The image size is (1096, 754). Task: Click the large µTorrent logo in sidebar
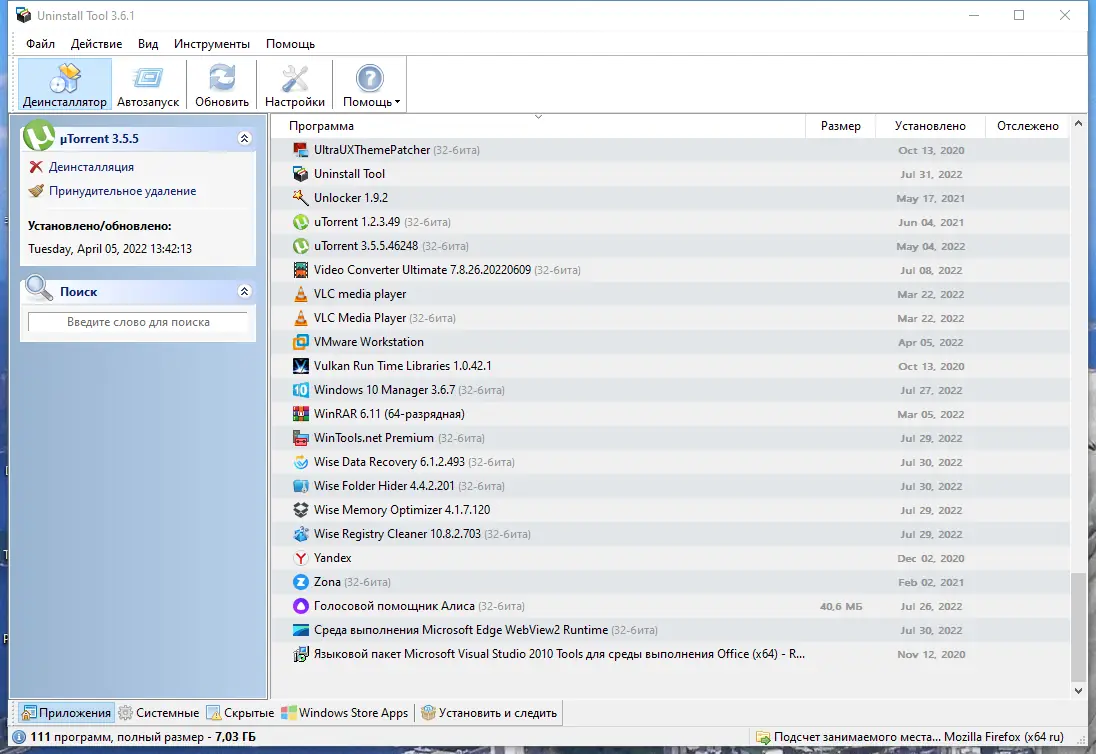[x=38, y=135]
